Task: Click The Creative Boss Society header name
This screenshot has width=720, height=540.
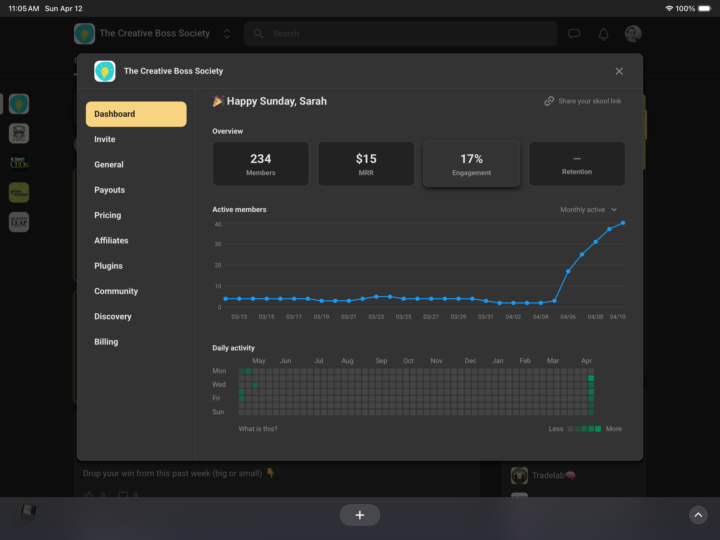Action: point(154,34)
